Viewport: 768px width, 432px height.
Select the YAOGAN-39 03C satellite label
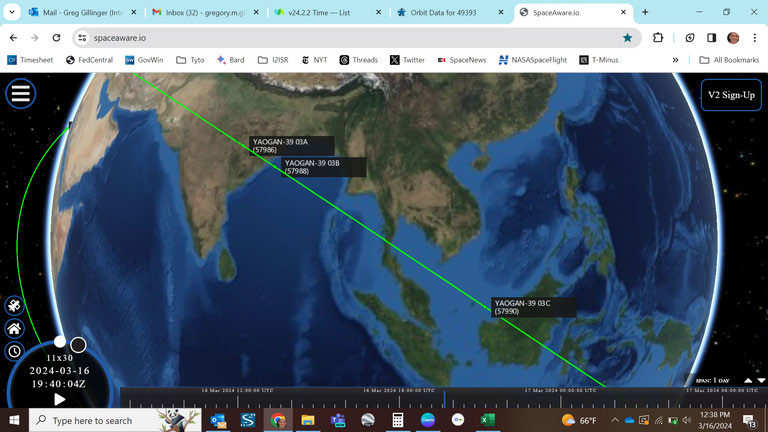click(x=533, y=307)
